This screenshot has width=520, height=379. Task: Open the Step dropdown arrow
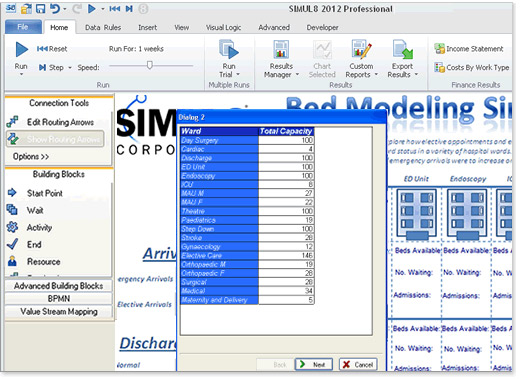coord(70,68)
